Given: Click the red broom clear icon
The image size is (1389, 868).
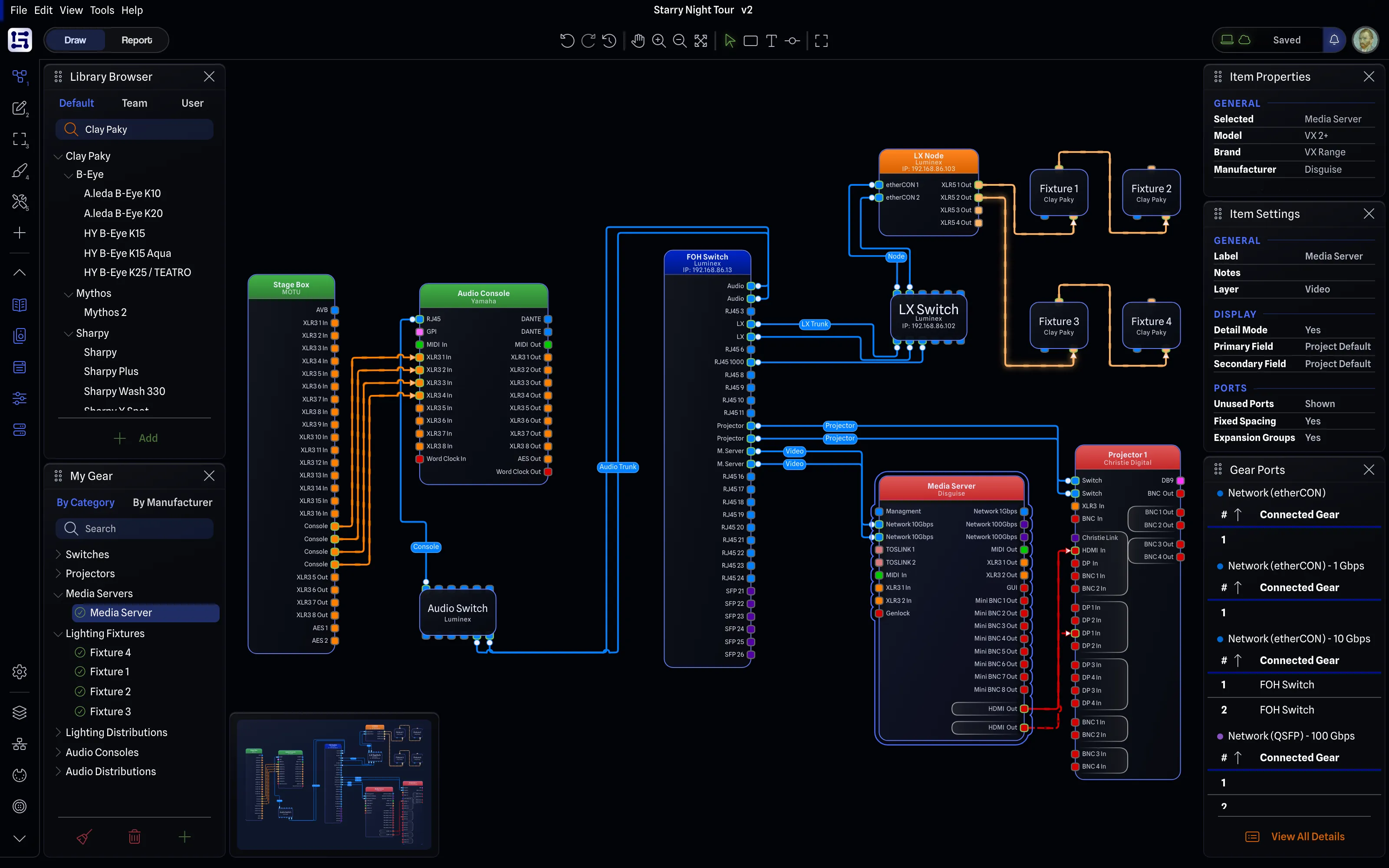Looking at the screenshot, I should point(84,836).
